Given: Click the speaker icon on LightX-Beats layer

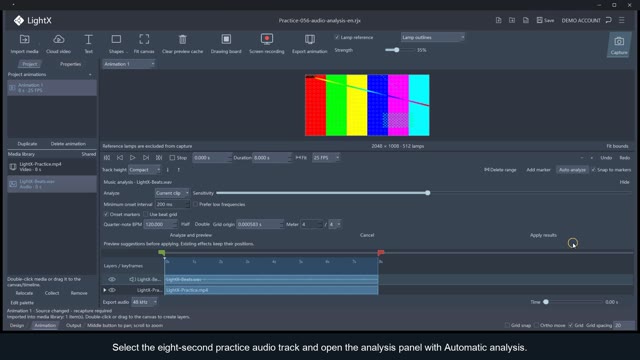Looking at the screenshot, I should (x=132, y=279).
